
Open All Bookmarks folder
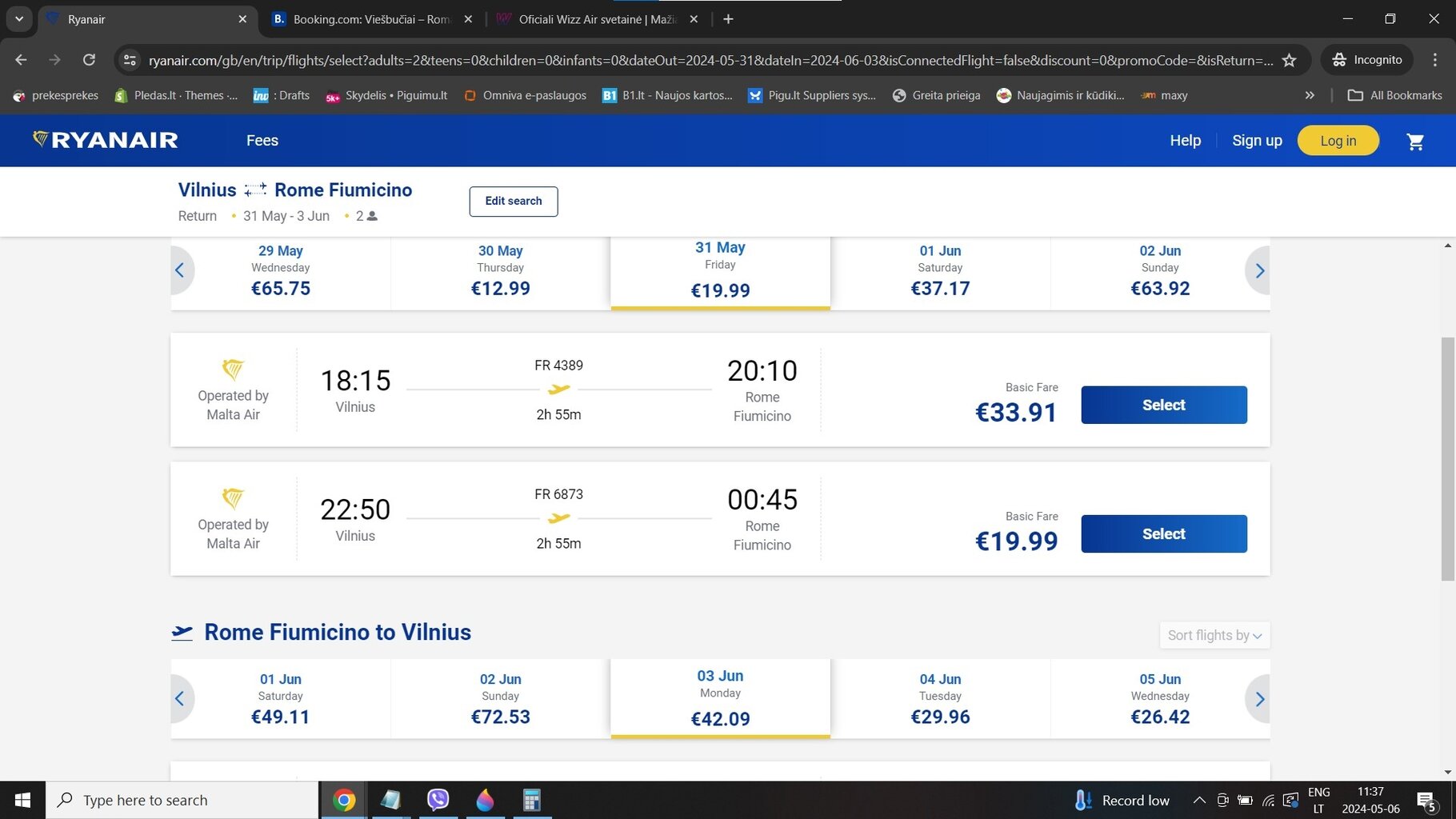coord(1395,95)
